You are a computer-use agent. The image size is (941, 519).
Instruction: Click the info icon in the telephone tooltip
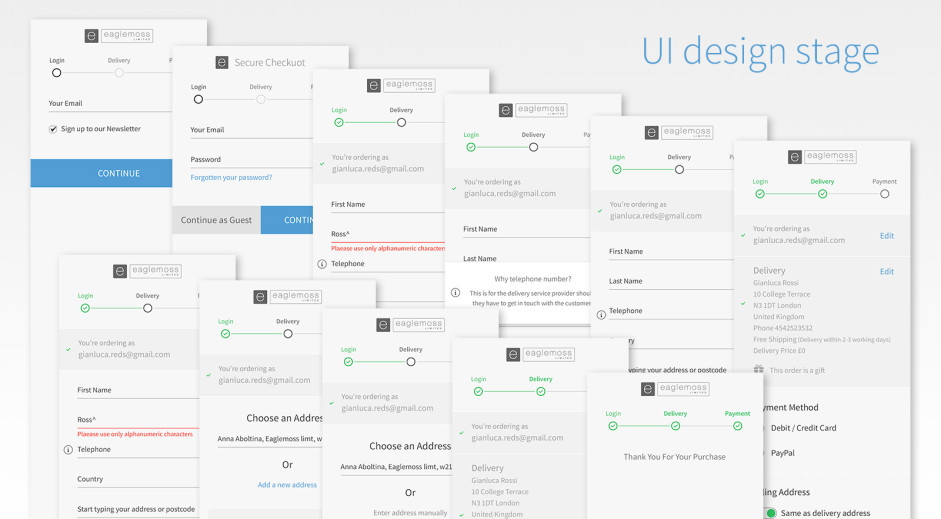455,293
